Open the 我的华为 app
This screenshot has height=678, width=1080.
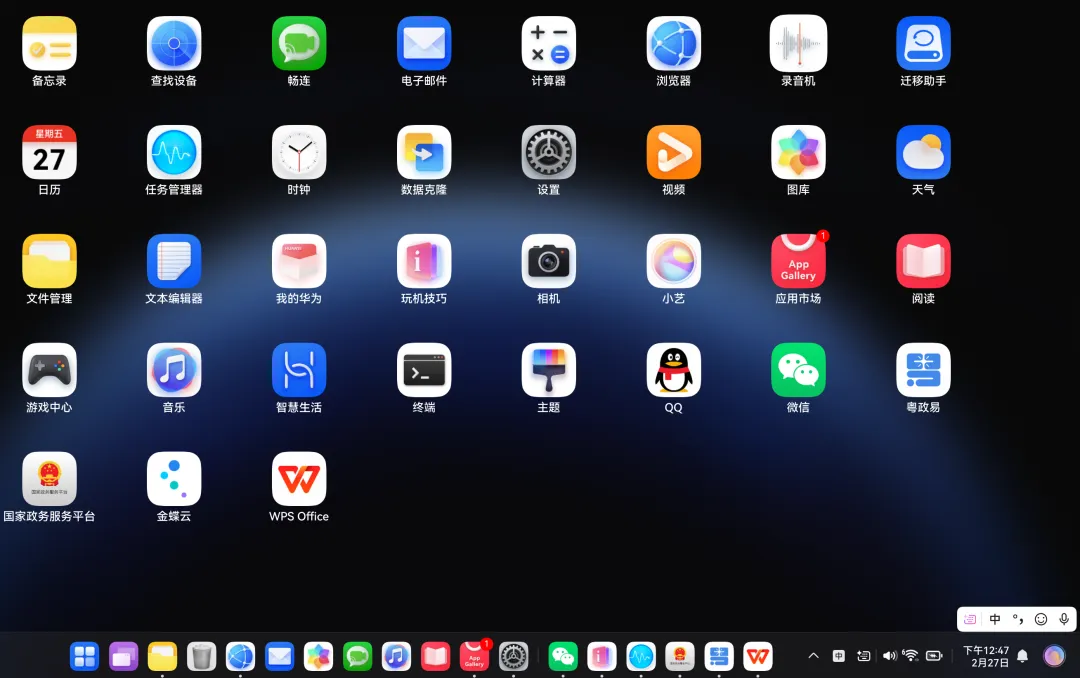coord(299,261)
